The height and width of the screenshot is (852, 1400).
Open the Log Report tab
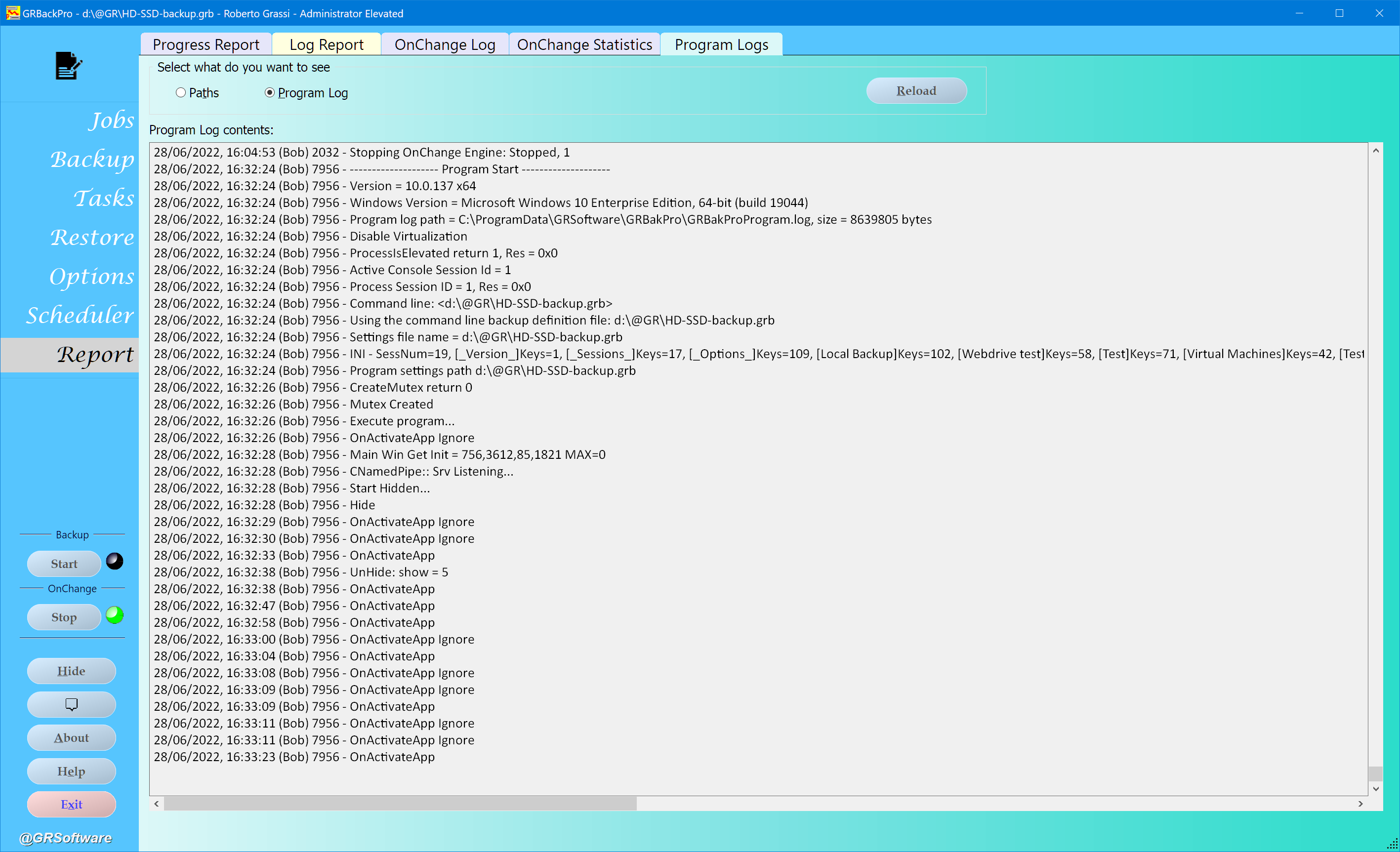tap(326, 44)
